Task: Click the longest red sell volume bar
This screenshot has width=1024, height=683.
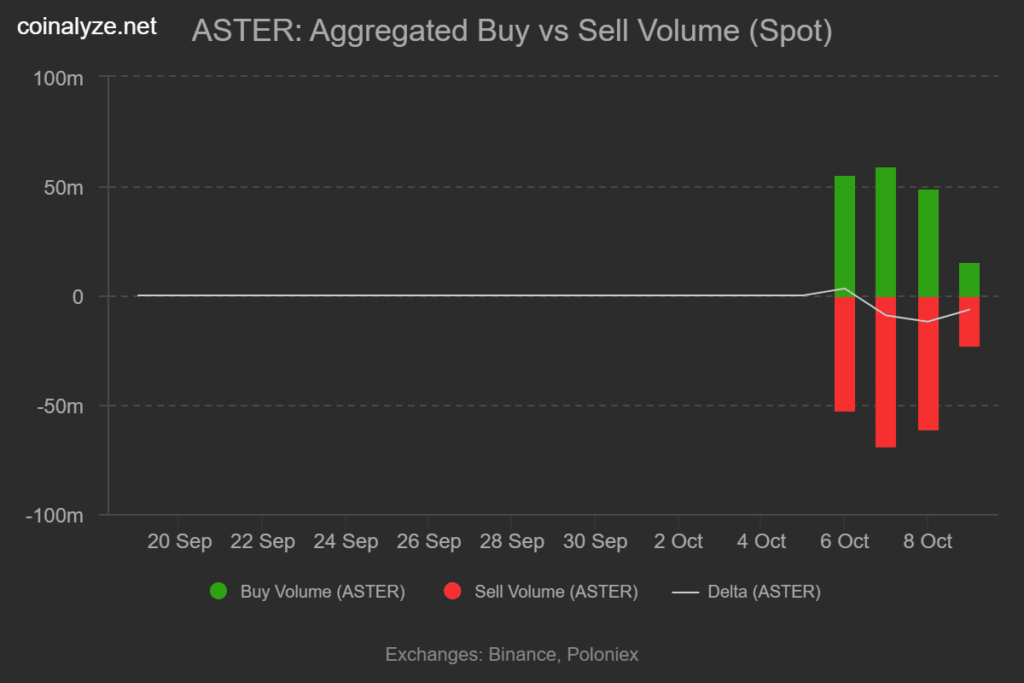Action: pyautogui.click(x=886, y=372)
